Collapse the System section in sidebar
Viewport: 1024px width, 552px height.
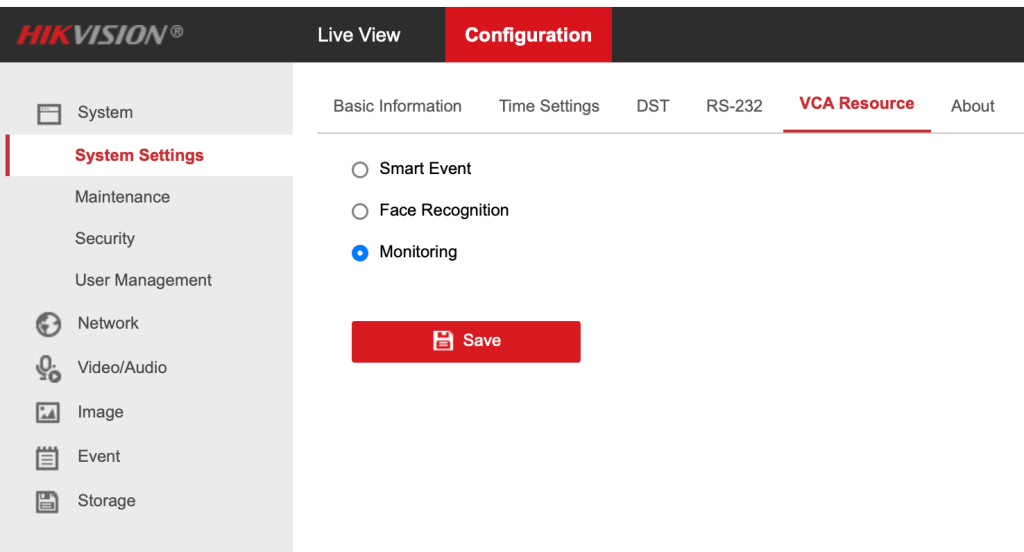click(x=105, y=113)
